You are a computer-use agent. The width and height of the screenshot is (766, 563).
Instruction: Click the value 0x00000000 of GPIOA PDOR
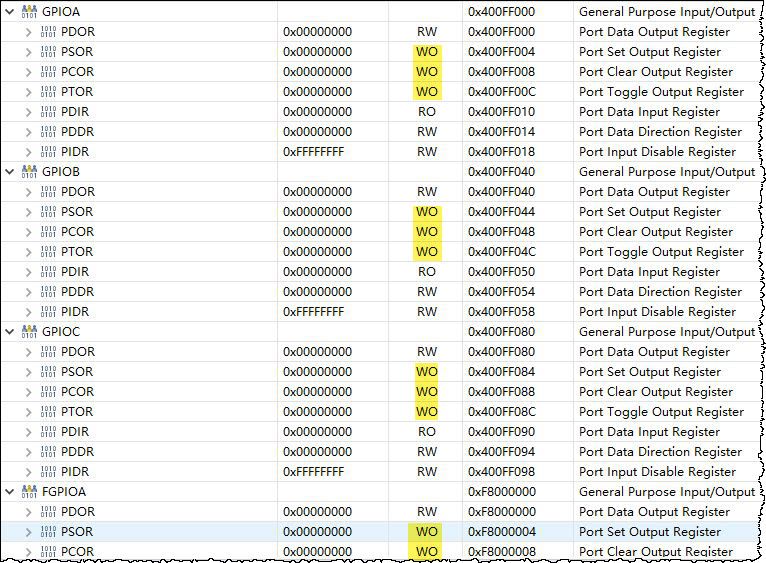pyautogui.click(x=318, y=32)
